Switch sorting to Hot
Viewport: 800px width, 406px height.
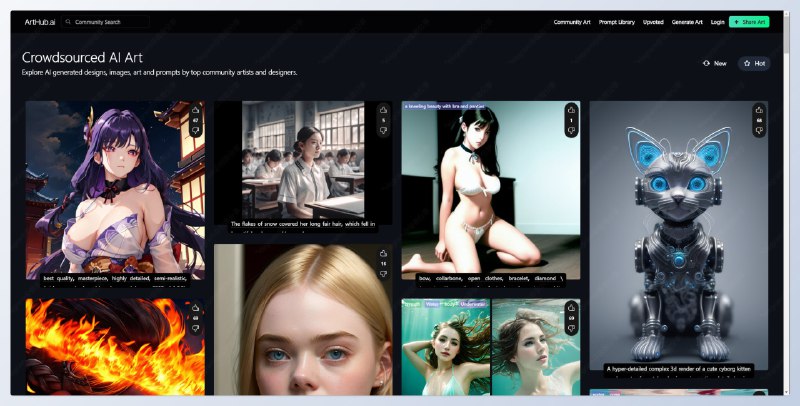[x=754, y=63]
